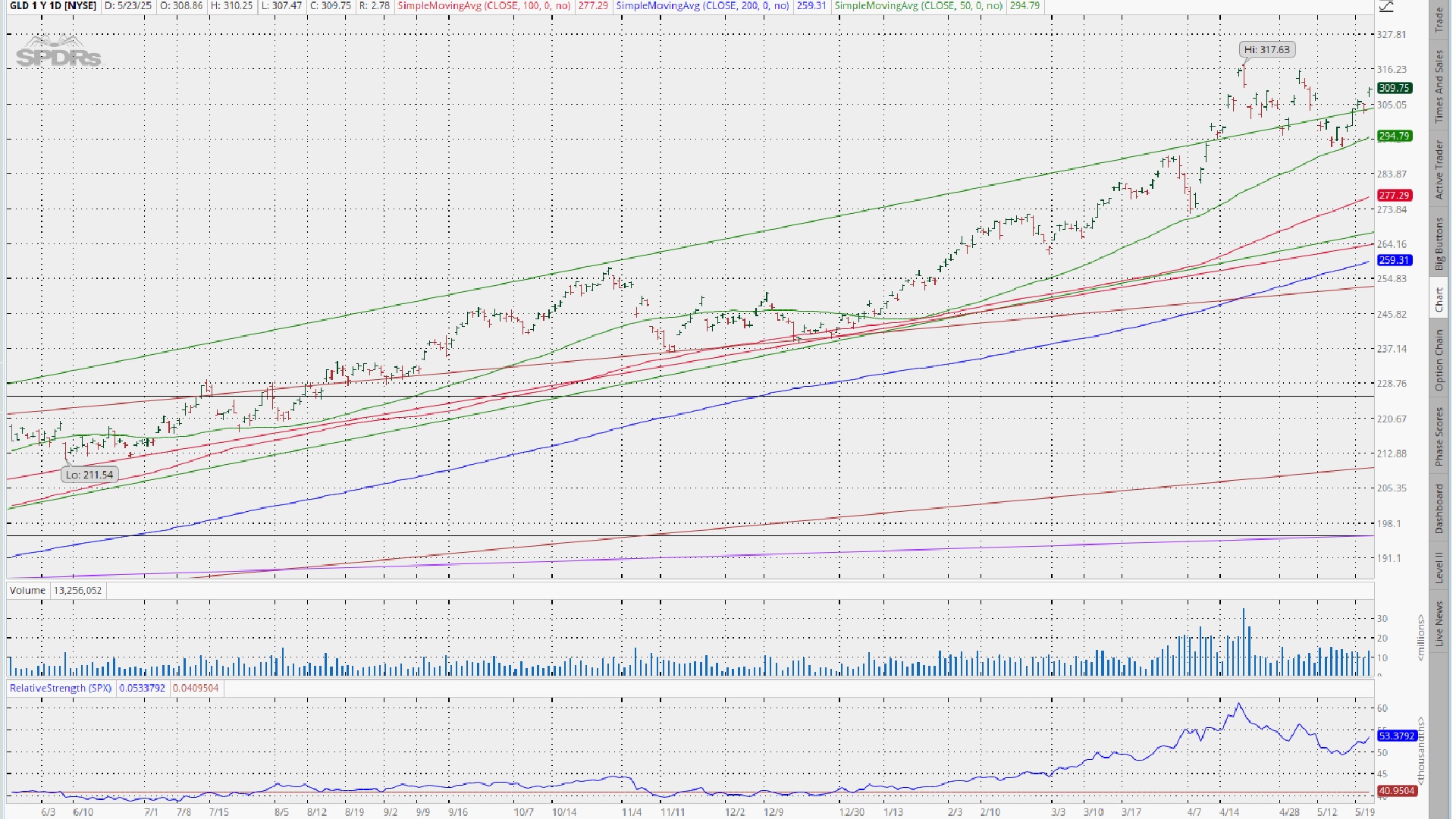The width and height of the screenshot is (1456, 819).
Task: Click the SimpleMovingAvg 200 study label
Action: (702, 6)
